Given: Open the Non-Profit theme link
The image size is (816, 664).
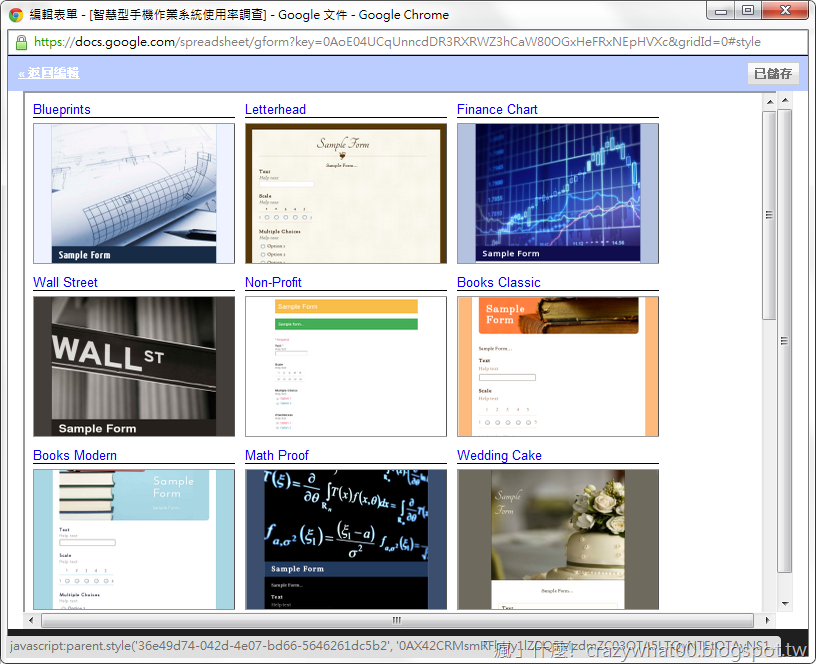Looking at the screenshot, I should pos(273,282).
